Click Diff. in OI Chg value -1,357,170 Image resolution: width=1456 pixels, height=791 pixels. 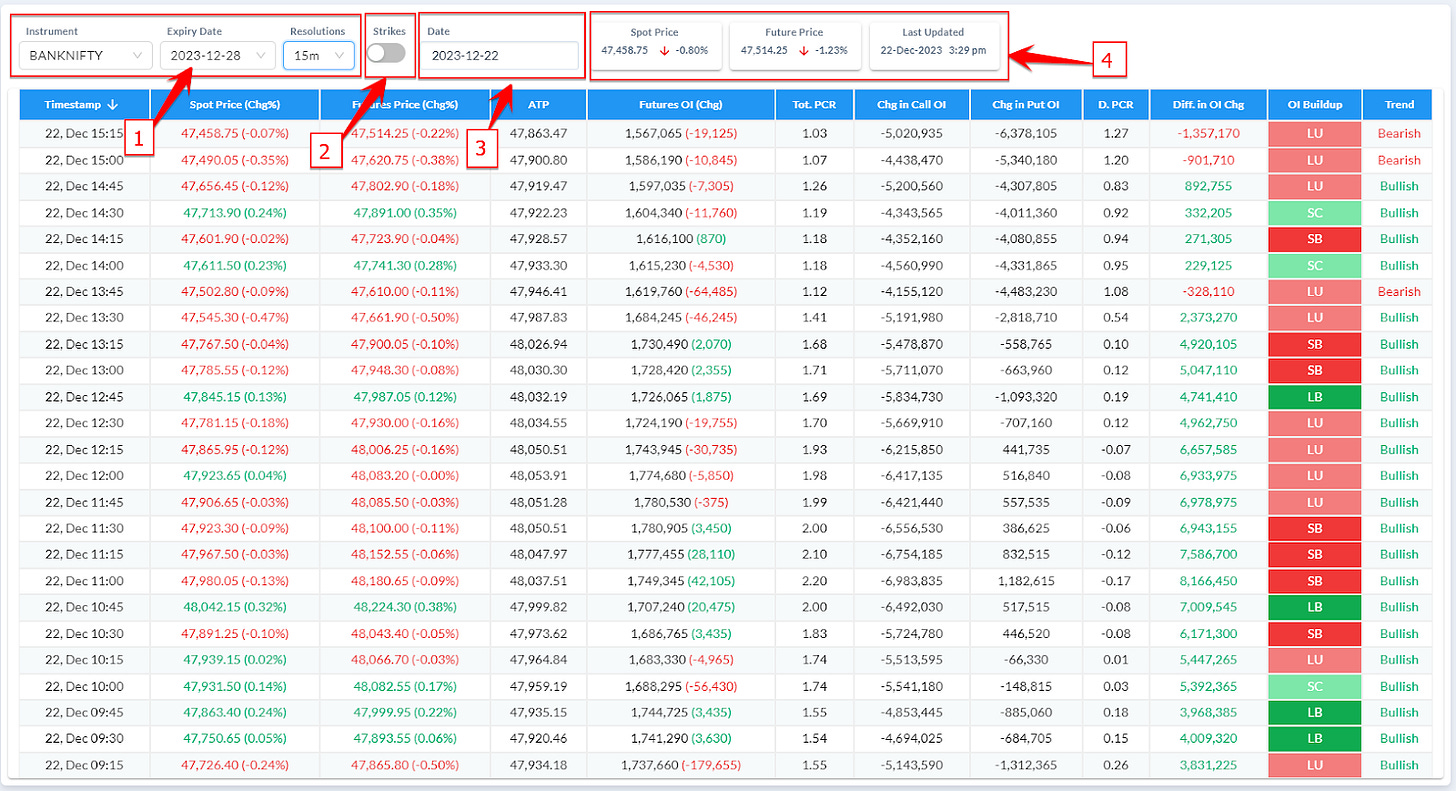[x=1206, y=133]
